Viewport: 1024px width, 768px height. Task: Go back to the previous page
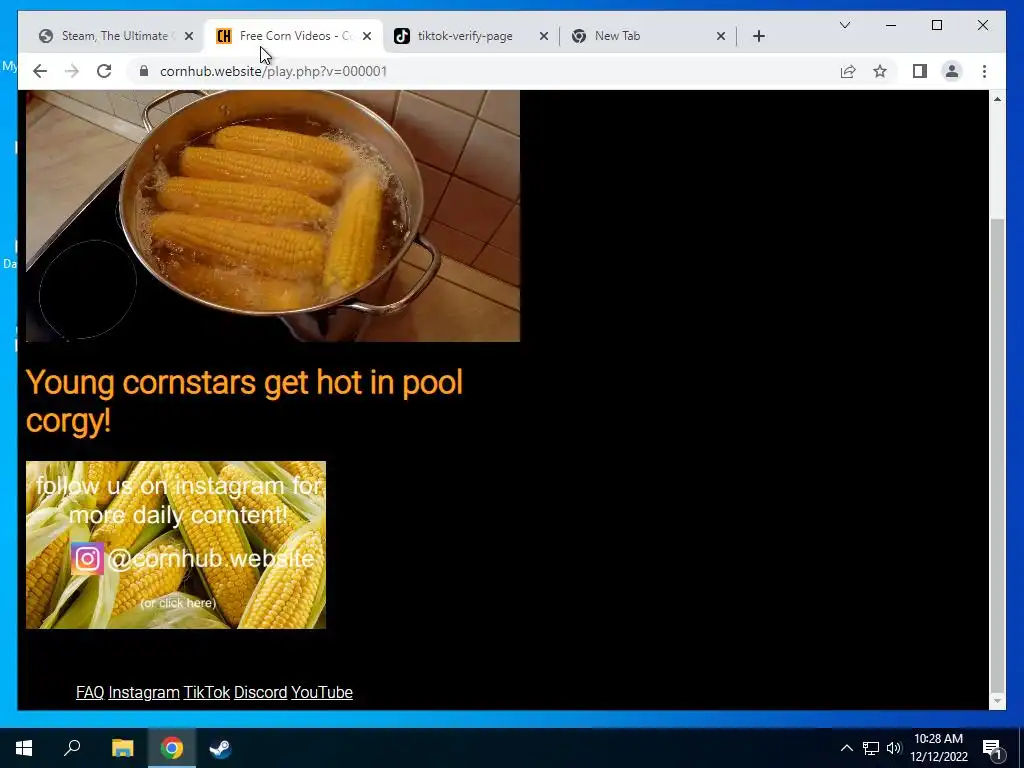point(40,71)
